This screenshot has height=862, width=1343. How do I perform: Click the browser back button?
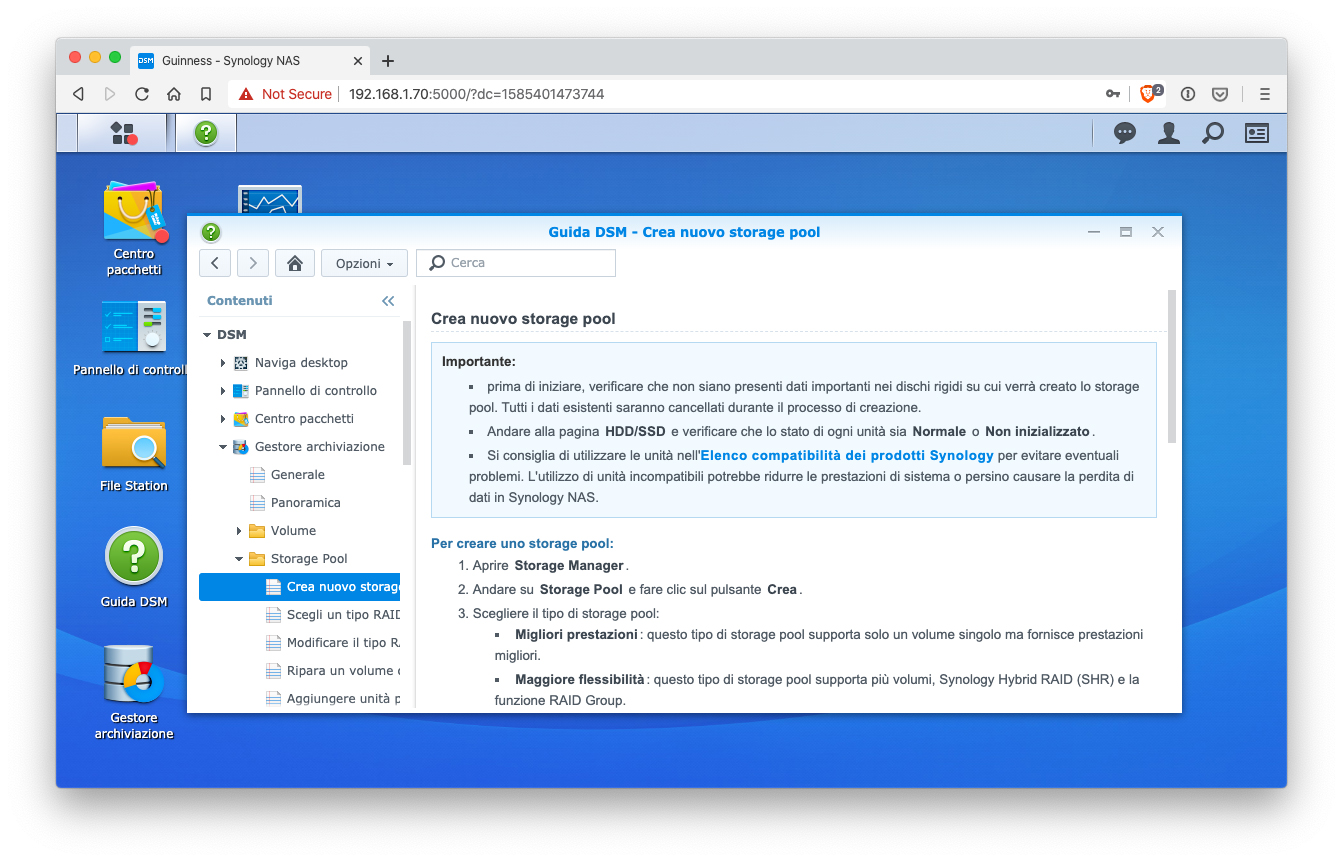click(x=78, y=94)
